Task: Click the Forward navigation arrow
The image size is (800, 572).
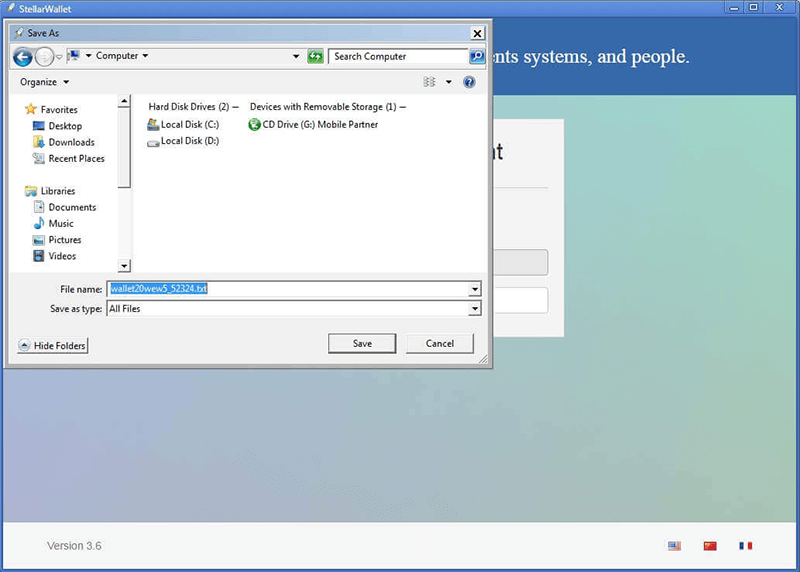Action: point(44,57)
